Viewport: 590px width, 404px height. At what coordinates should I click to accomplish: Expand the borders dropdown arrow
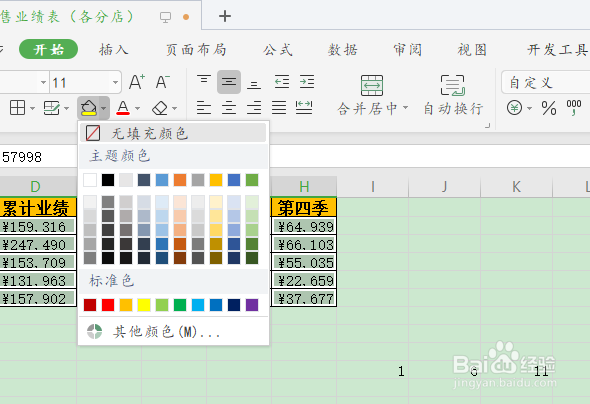click(32, 108)
